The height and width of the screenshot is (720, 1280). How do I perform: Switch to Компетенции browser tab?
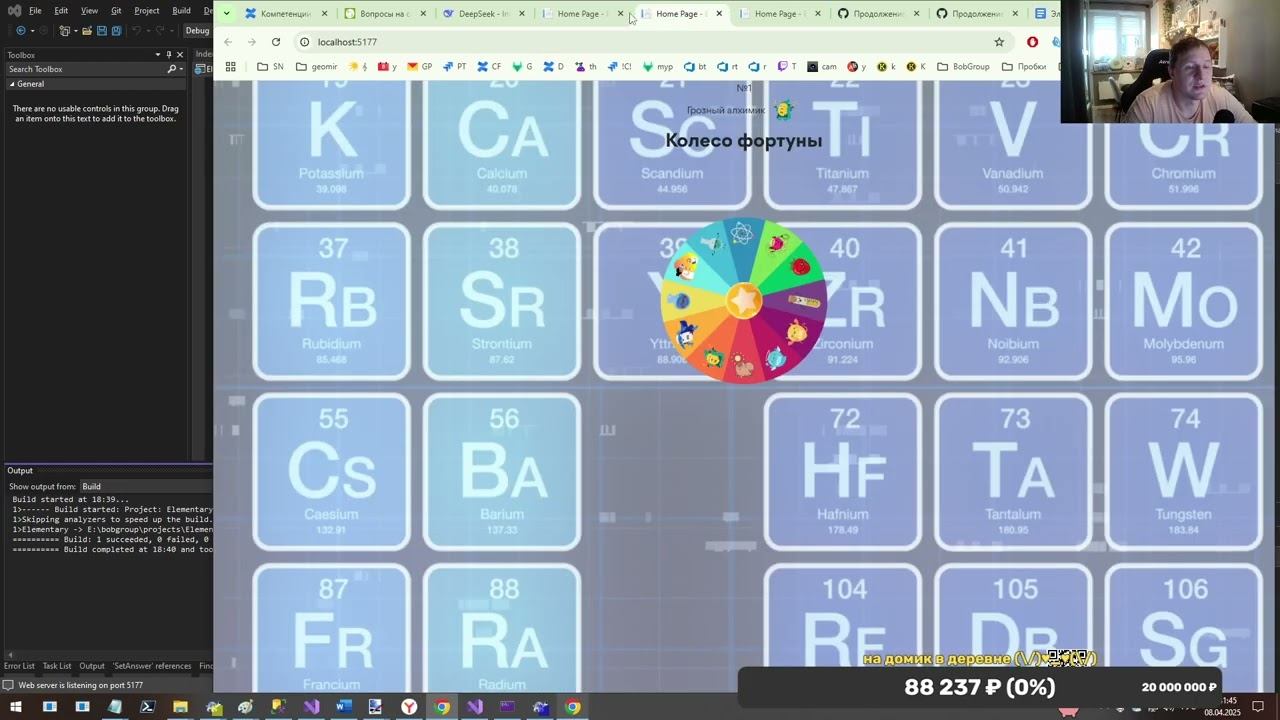pyautogui.click(x=284, y=14)
